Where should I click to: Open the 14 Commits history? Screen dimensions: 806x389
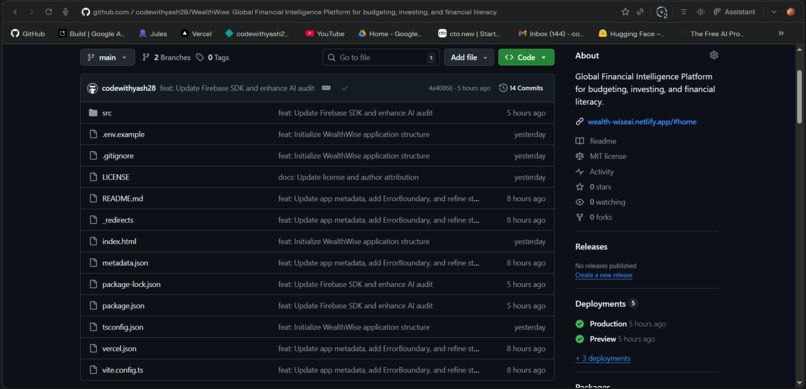click(x=521, y=88)
